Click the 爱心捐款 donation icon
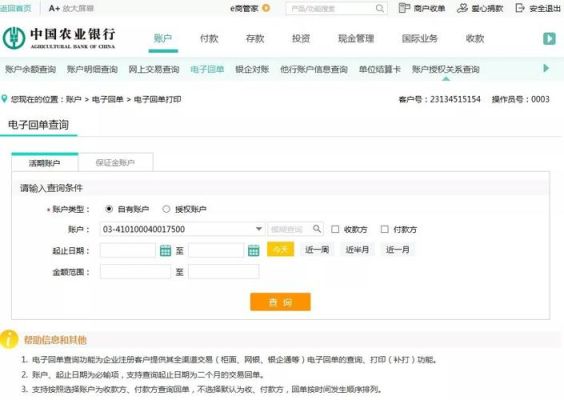This screenshot has width=564, height=400. click(462, 8)
